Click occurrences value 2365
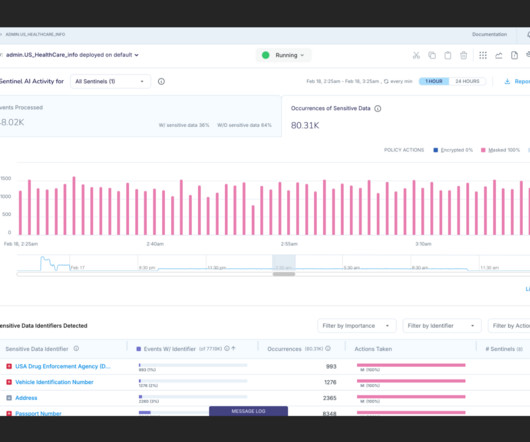Image resolution: width=530 pixels, height=442 pixels. (330, 398)
